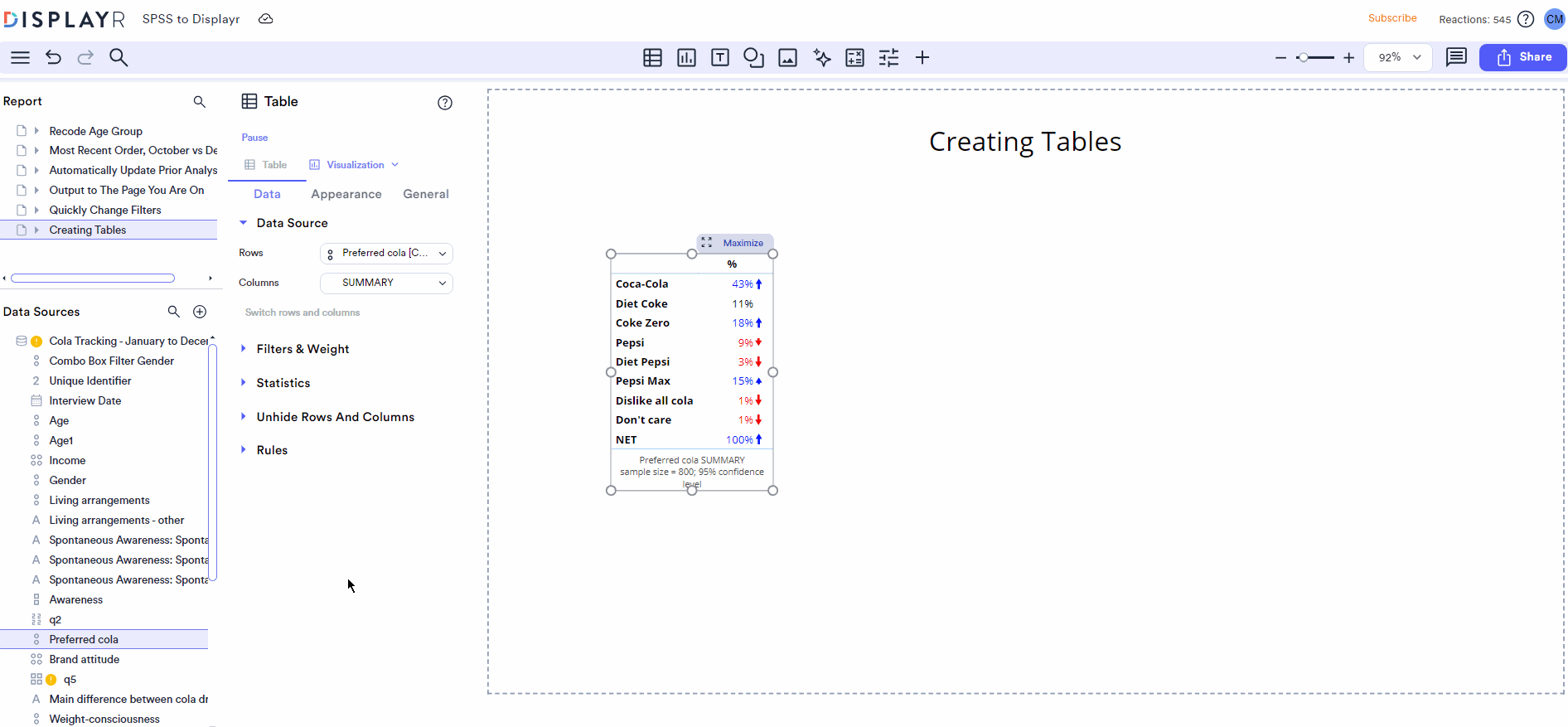Switch to the Appearance tab
This screenshot has height=727, width=1568.
point(346,194)
